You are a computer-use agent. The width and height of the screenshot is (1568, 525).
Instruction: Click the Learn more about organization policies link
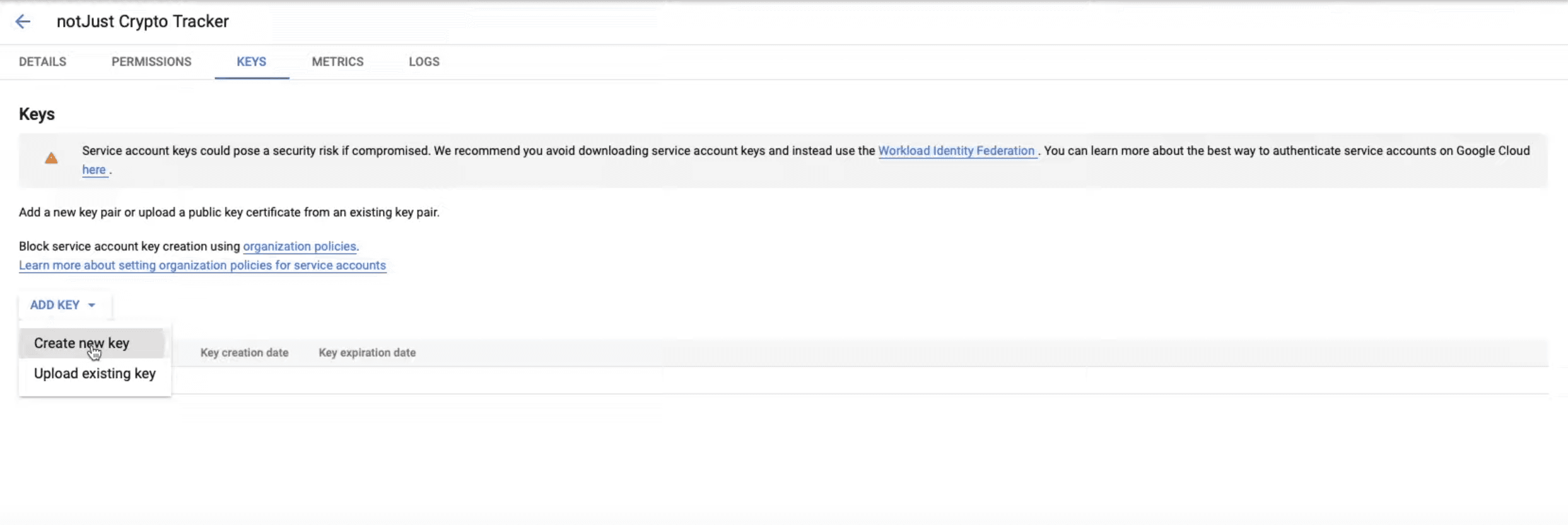pyautogui.click(x=202, y=266)
